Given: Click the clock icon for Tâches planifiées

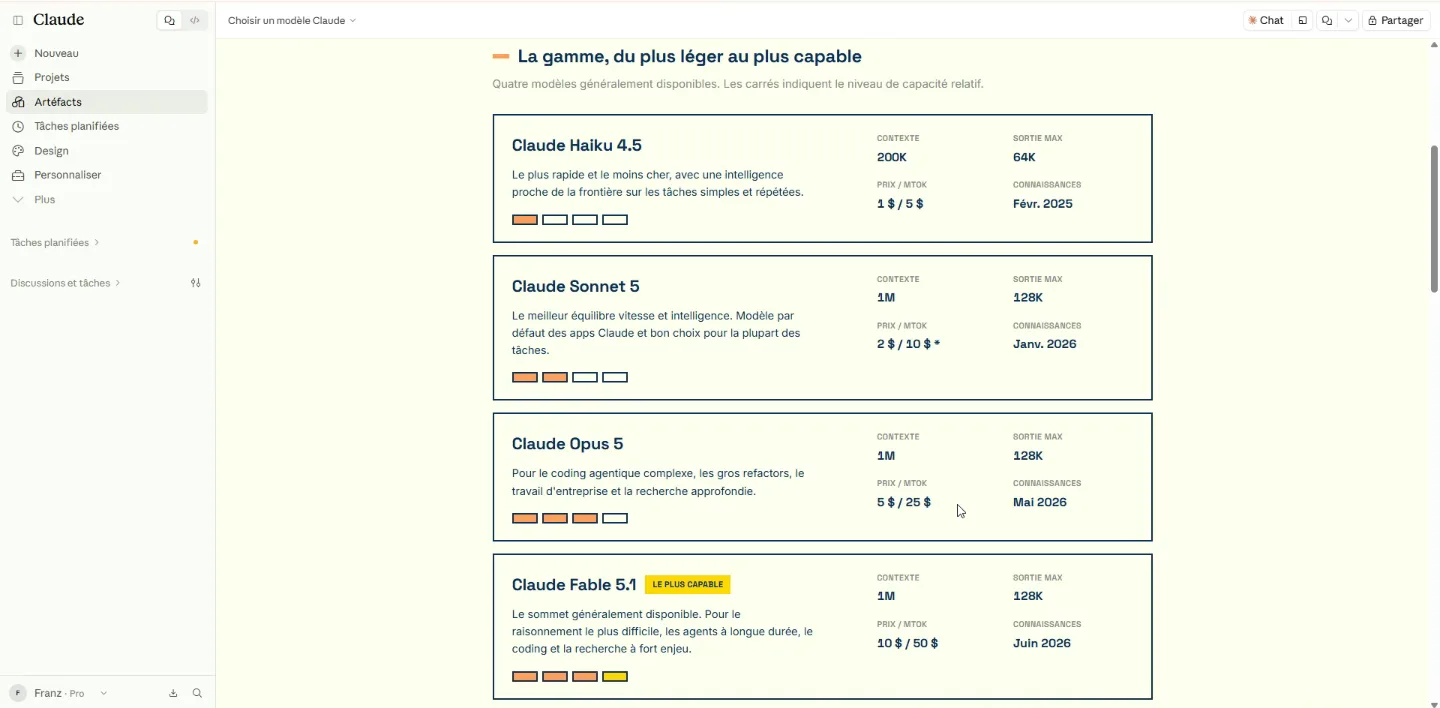Looking at the screenshot, I should [18, 126].
